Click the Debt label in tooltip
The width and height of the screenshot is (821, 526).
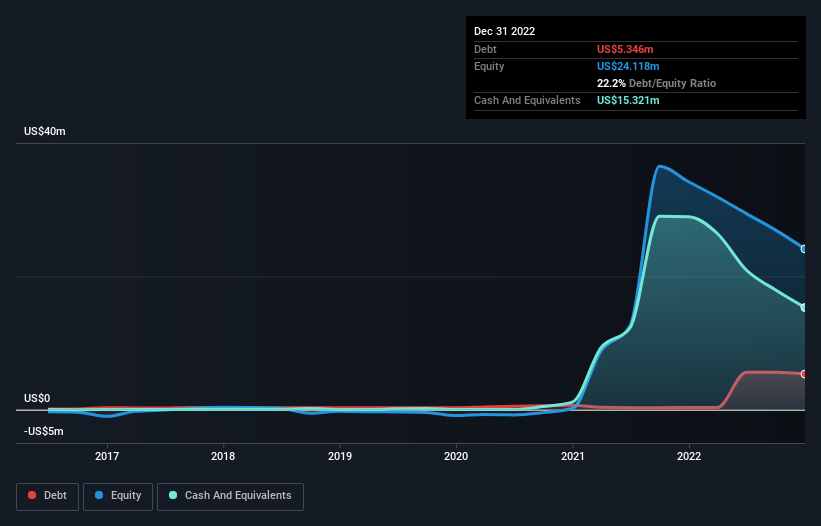point(485,49)
